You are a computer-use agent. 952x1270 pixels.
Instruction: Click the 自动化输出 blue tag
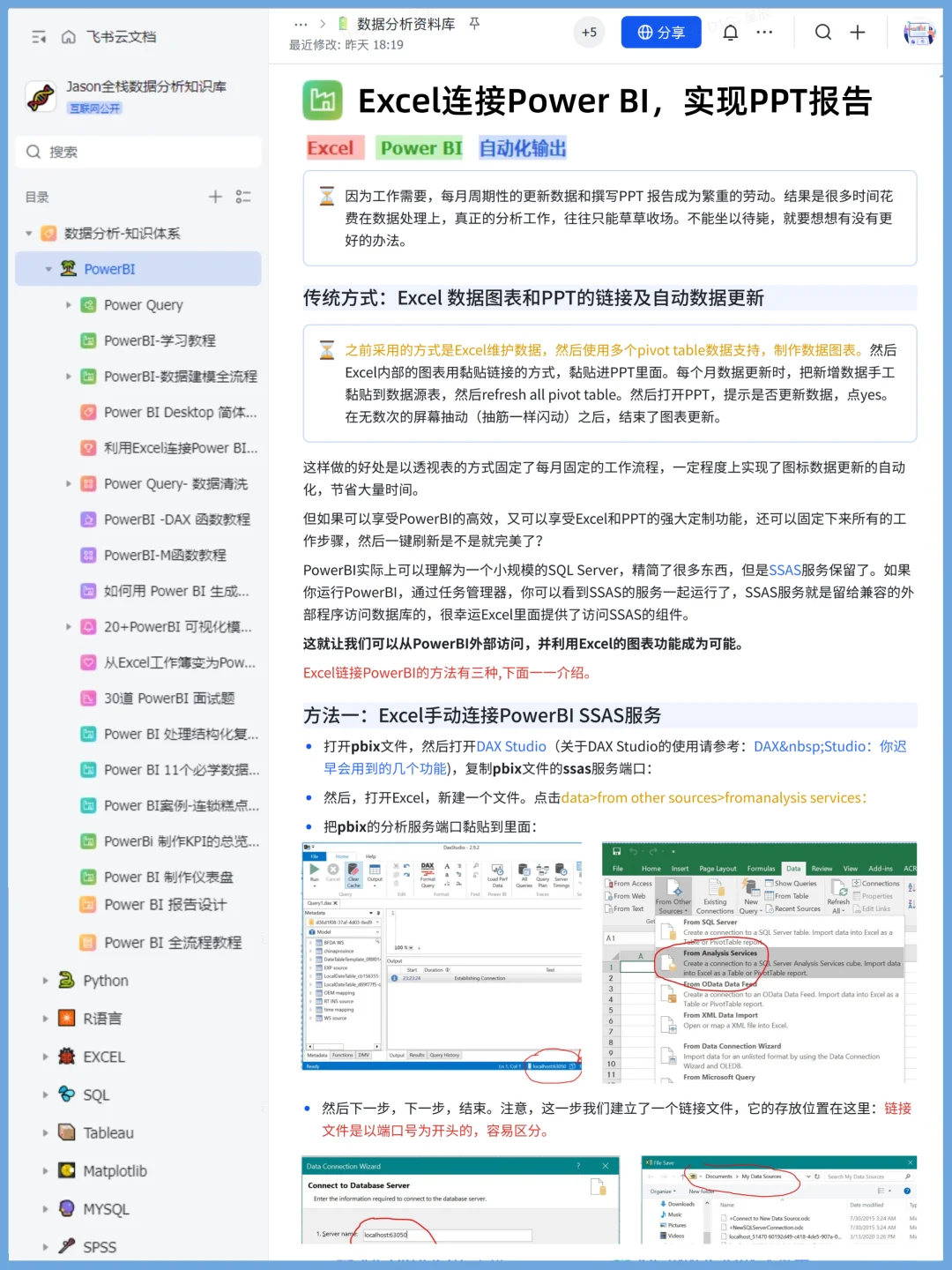coord(523,148)
